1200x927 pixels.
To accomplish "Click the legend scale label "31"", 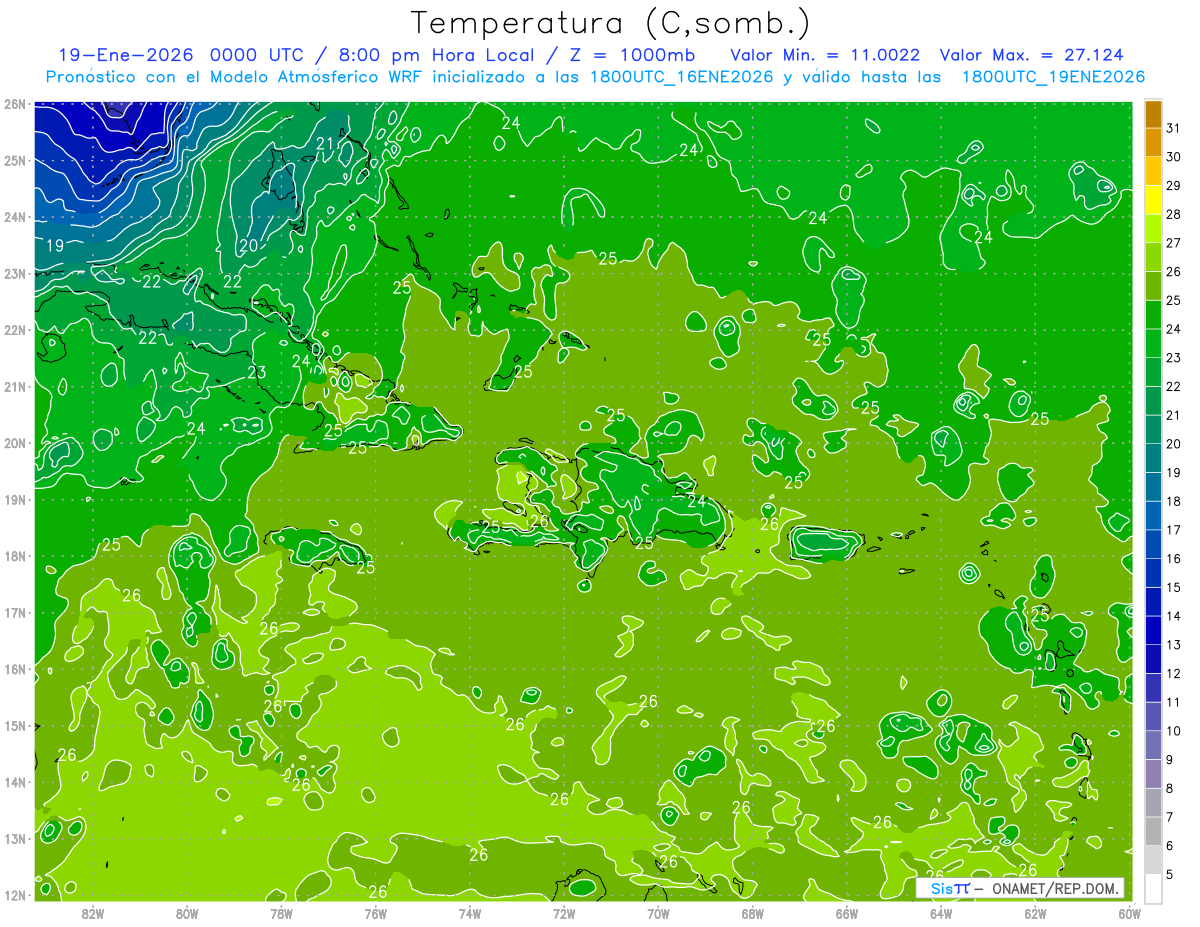I will 1174,128.
